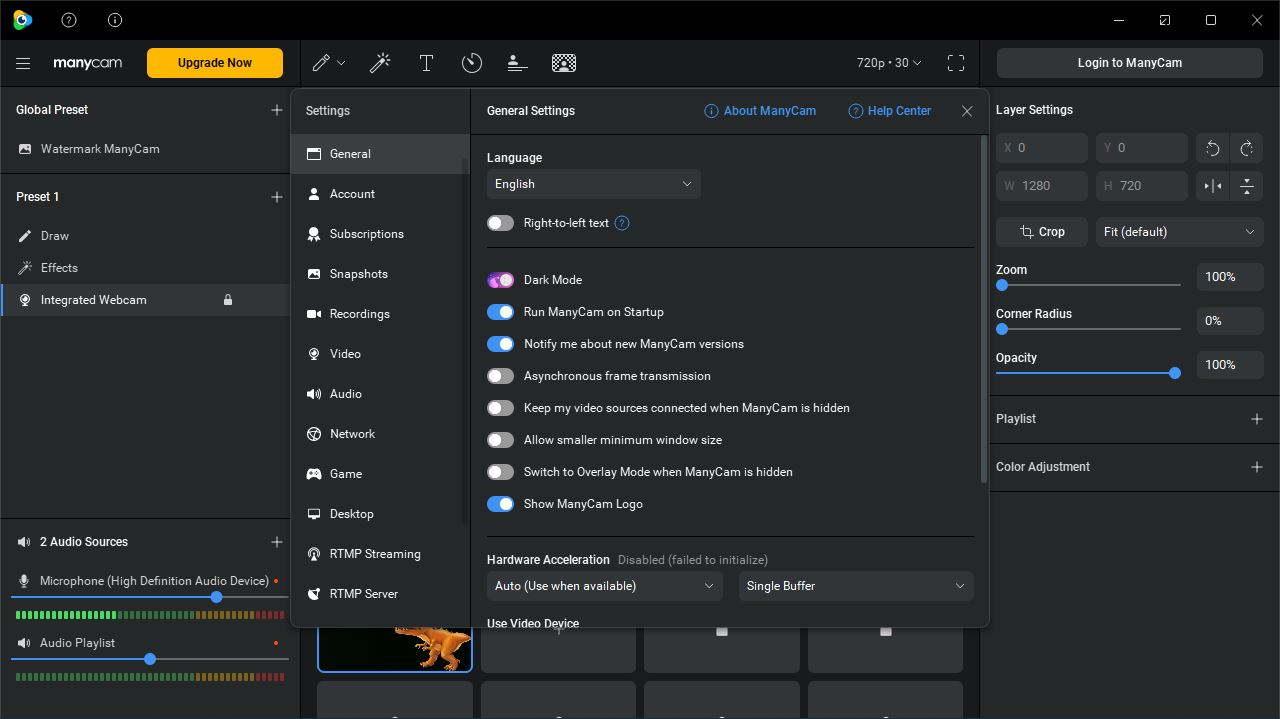
Task: Click the settings panel vertical scrollbar
Action: pos(984,310)
